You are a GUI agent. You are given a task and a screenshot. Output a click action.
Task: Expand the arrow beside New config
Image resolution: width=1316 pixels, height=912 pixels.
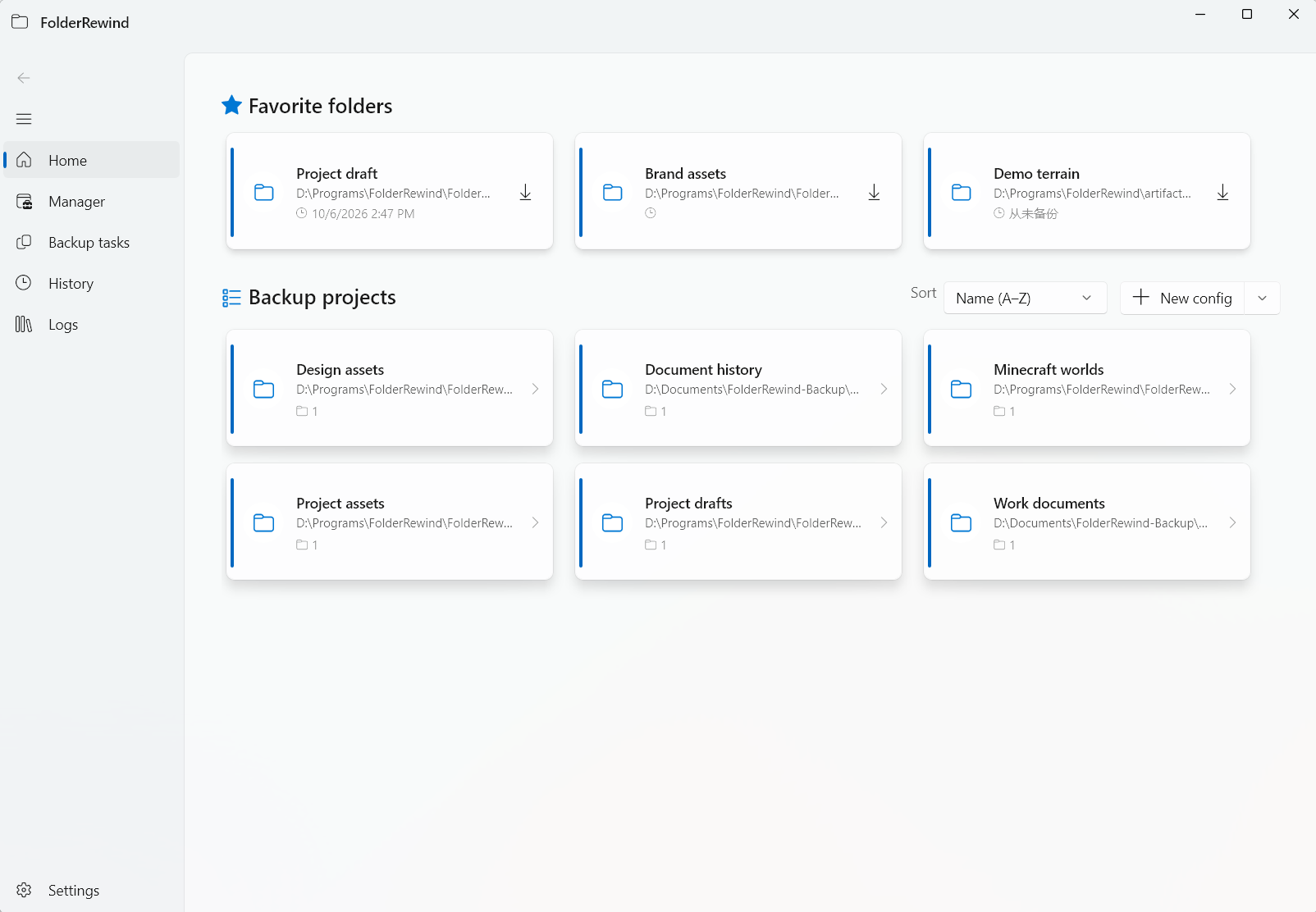[x=1262, y=298]
